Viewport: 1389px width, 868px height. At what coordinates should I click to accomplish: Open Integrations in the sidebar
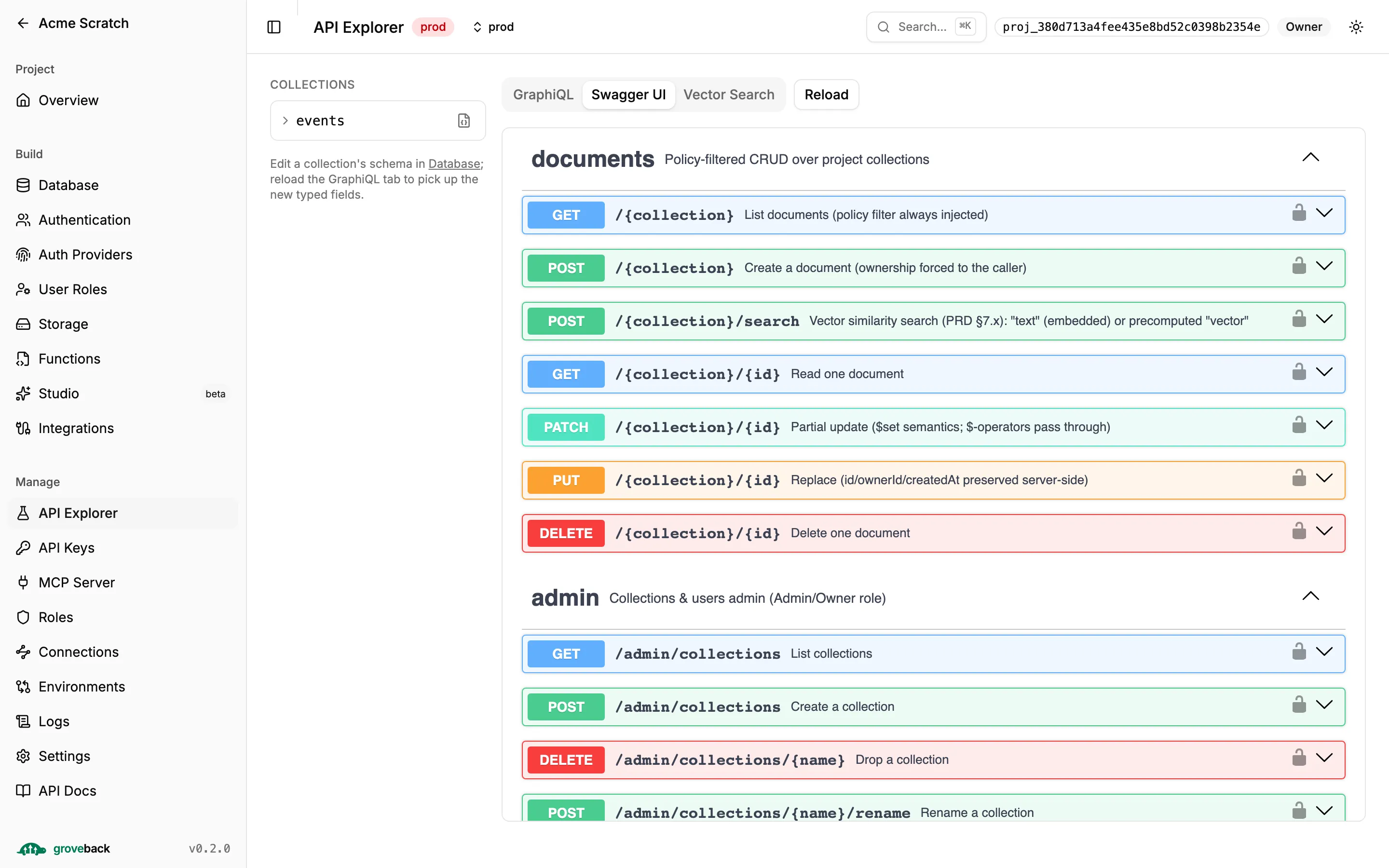(x=123, y=428)
